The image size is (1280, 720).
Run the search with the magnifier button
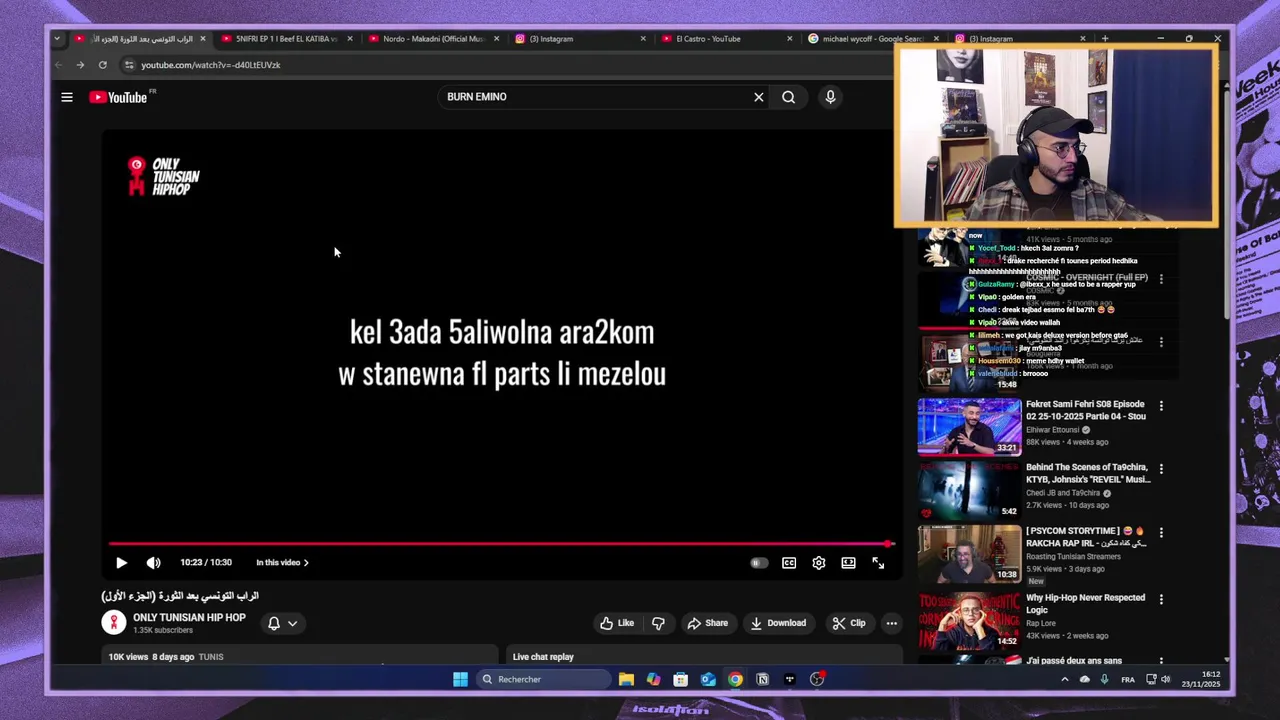click(789, 97)
